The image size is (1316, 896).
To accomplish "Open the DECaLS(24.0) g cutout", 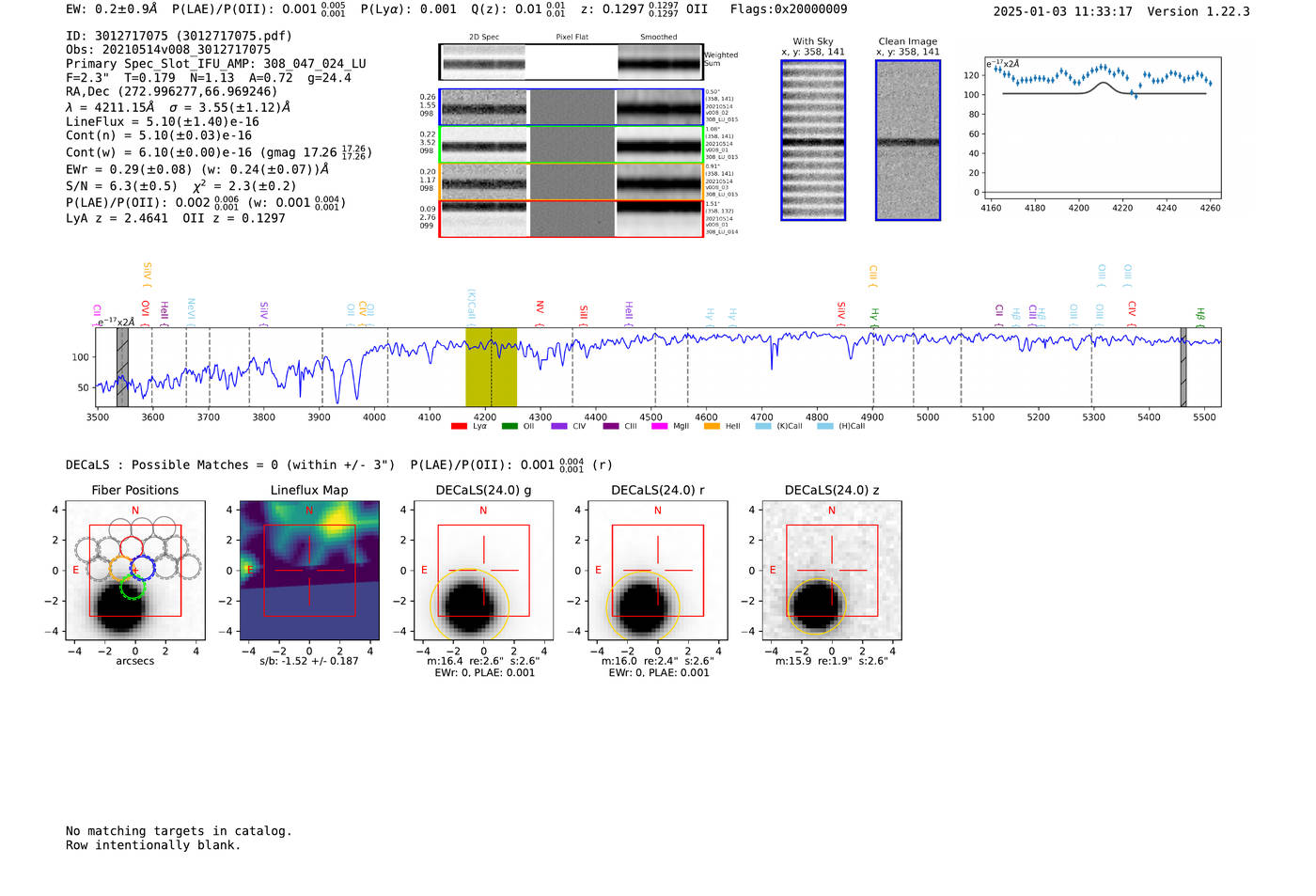I will pos(484,570).
